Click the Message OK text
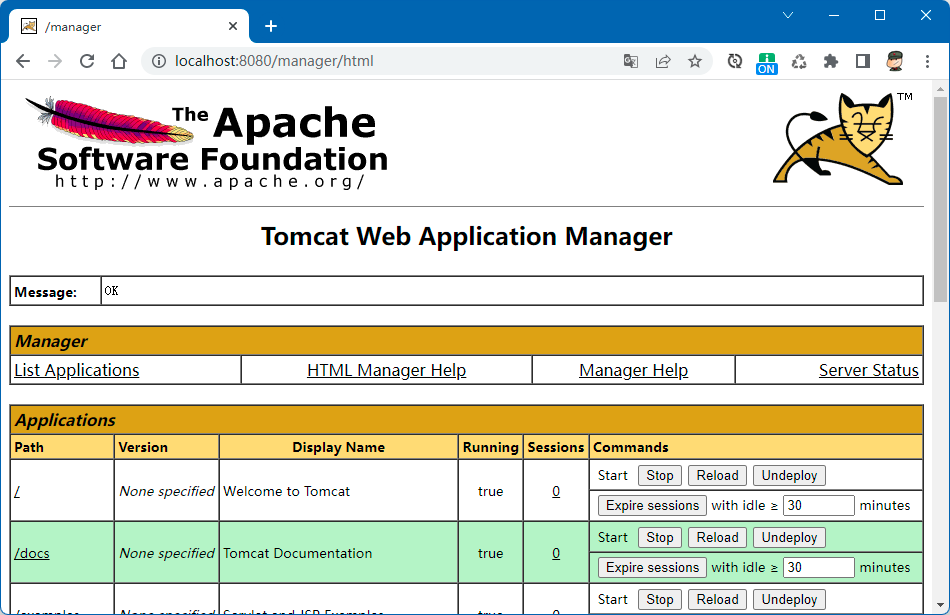Image resolution: width=950 pixels, height=615 pixels. [x=111, y=291]
